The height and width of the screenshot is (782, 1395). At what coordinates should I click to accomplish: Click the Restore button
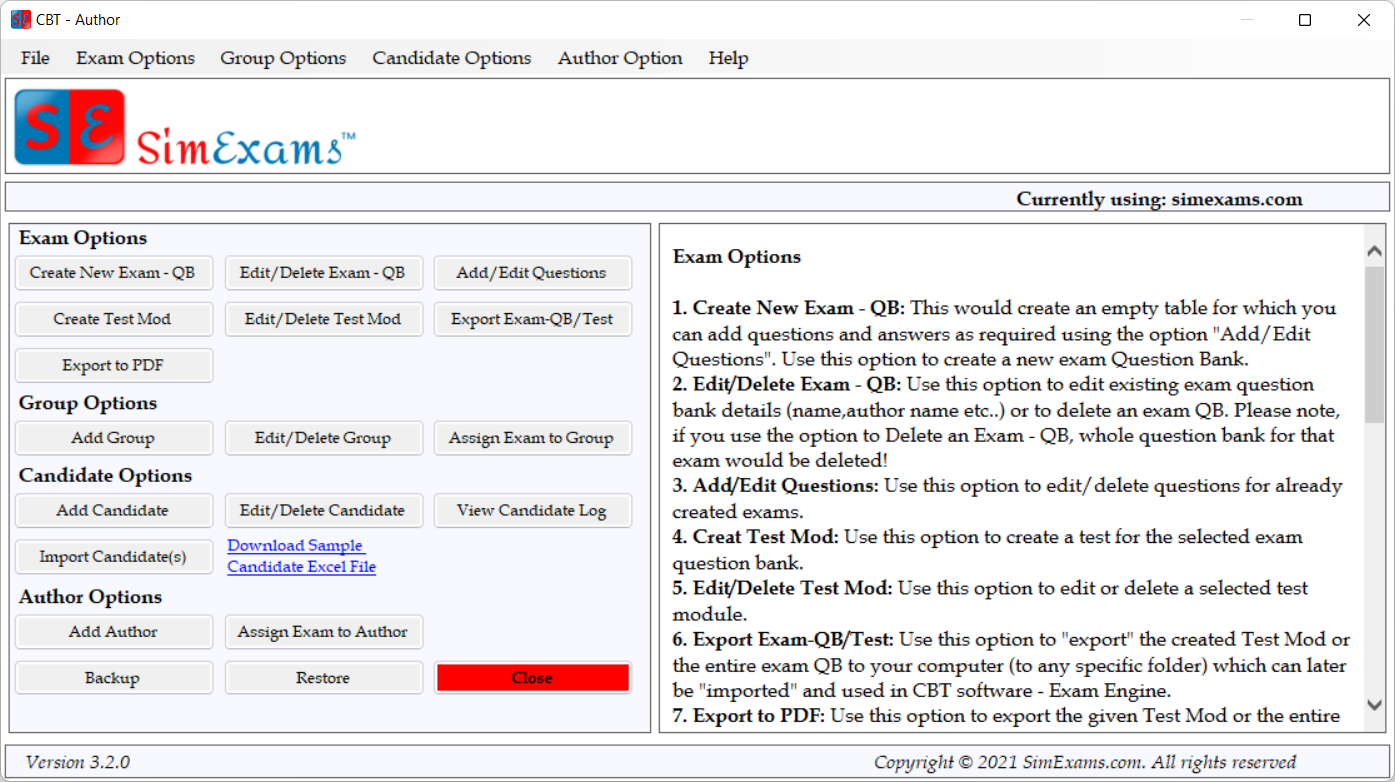tap(323, 678)
